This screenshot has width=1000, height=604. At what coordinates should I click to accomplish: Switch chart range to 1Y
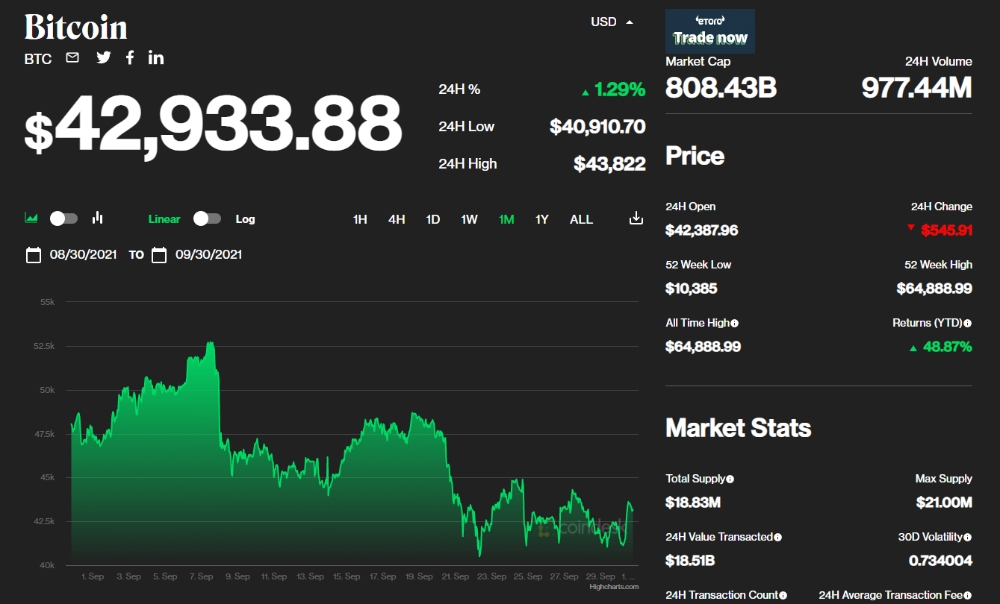542,219
